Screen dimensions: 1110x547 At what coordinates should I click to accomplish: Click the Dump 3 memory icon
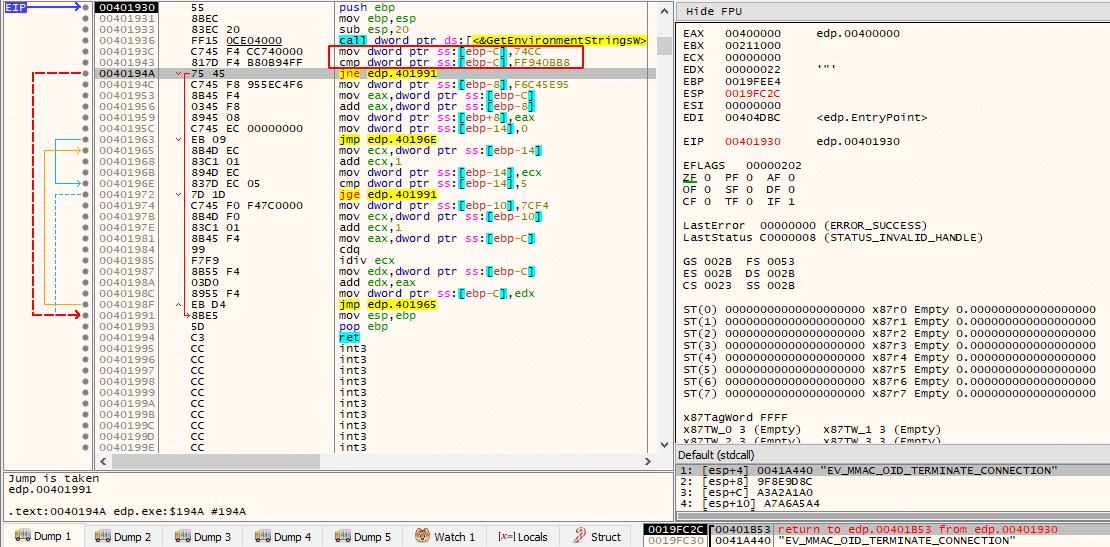(x=183, y=536)
